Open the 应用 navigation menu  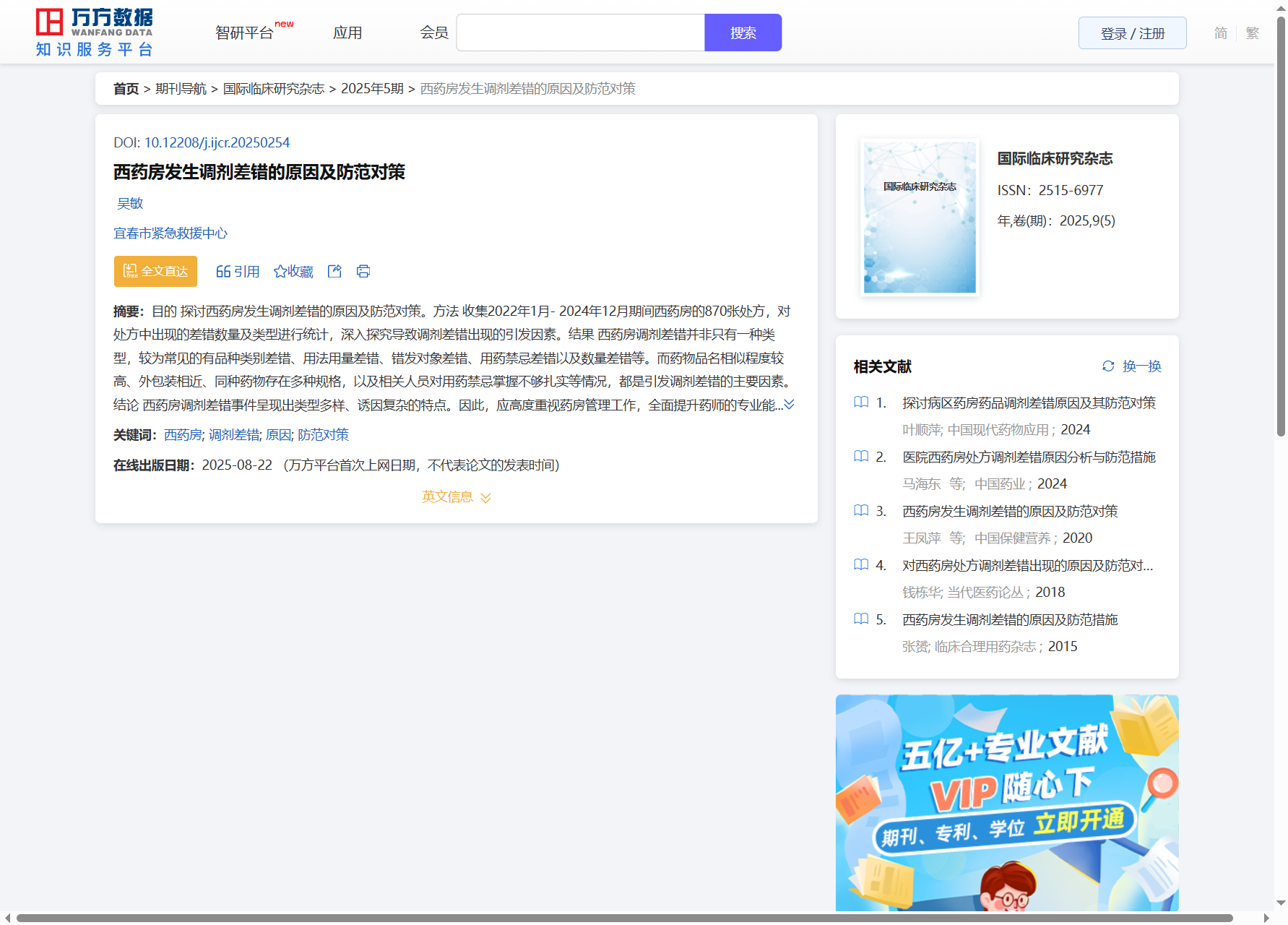tap(347, 33)
